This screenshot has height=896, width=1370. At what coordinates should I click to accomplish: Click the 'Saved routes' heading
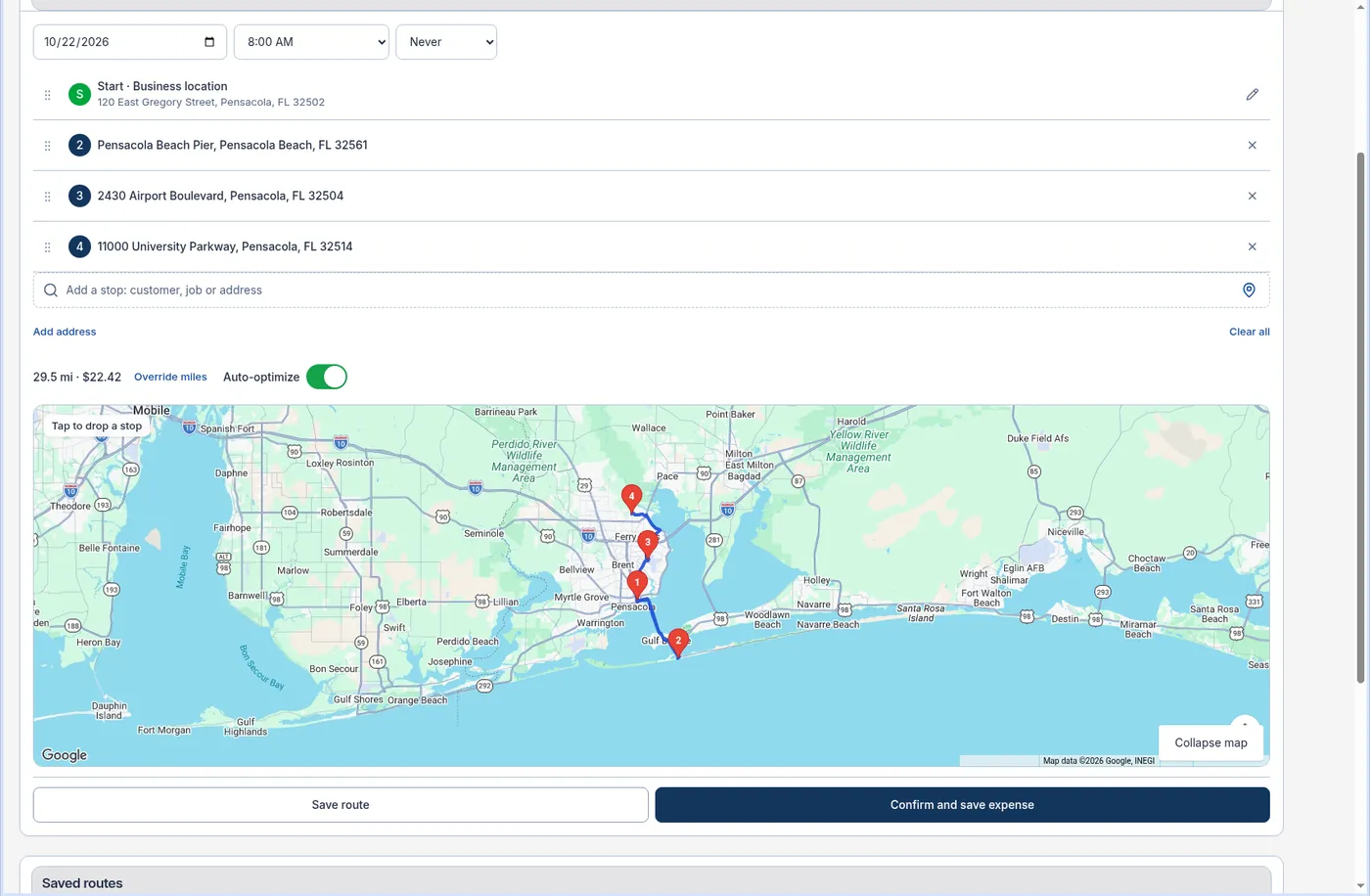point(82,883)
